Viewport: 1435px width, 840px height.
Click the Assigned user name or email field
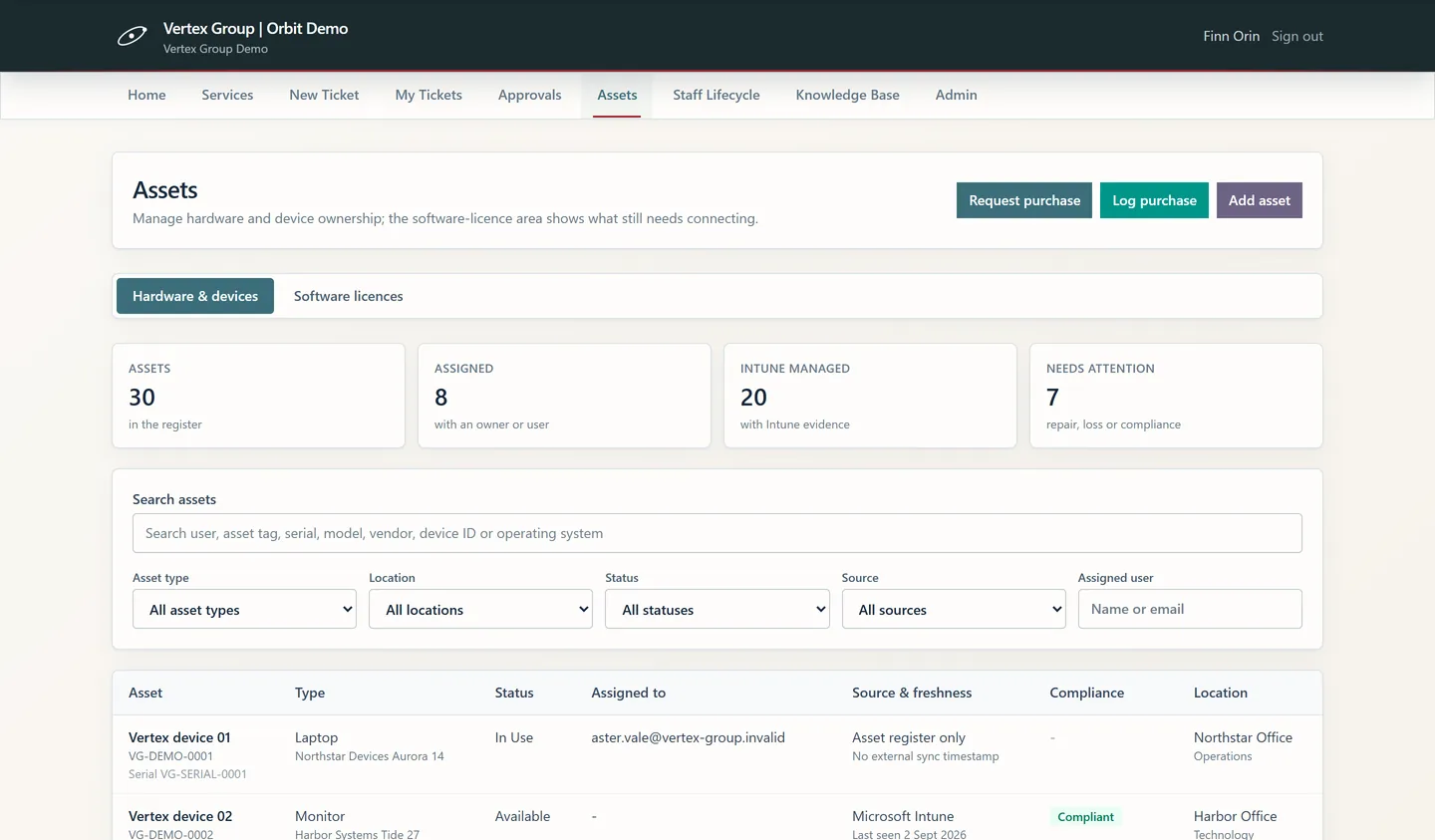pos(1190,609)
